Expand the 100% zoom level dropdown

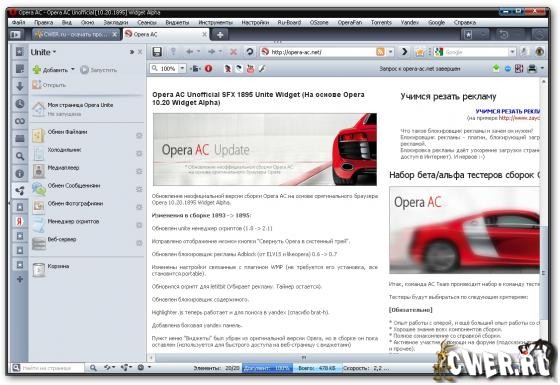[182, 68]
